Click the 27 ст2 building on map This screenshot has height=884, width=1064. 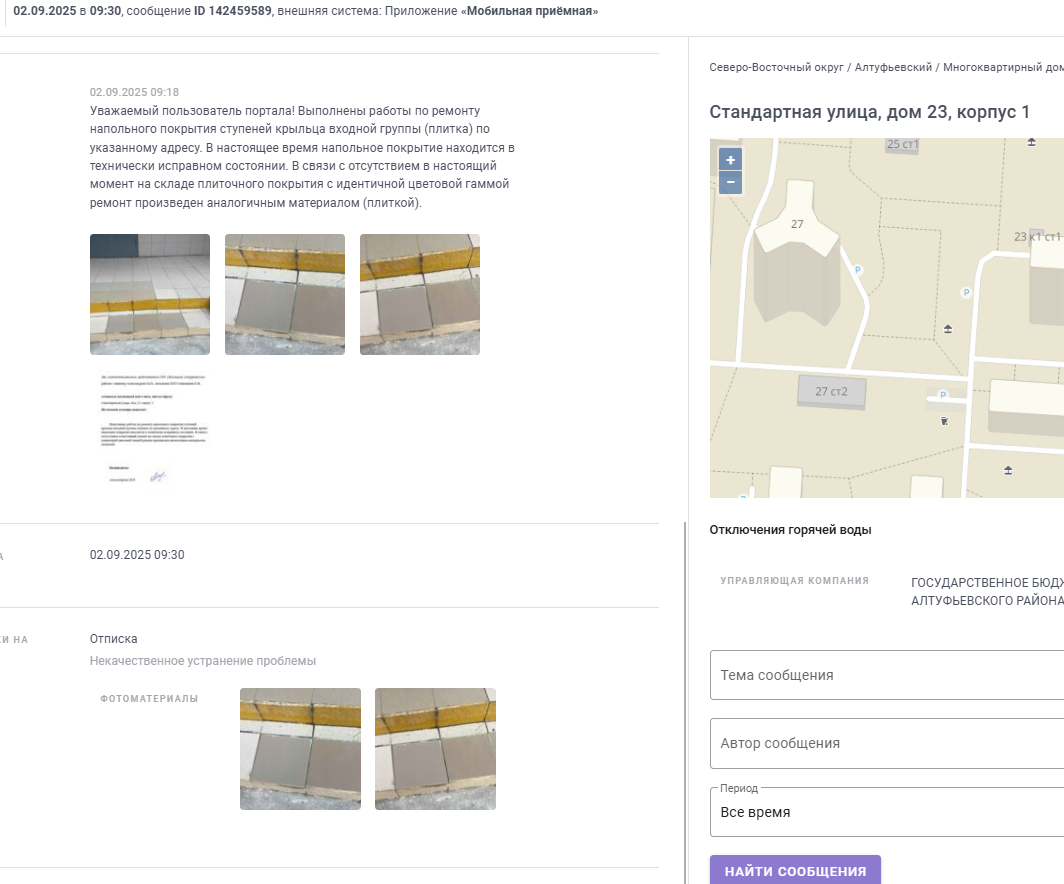pyautogui.click(x=831, y=391)
